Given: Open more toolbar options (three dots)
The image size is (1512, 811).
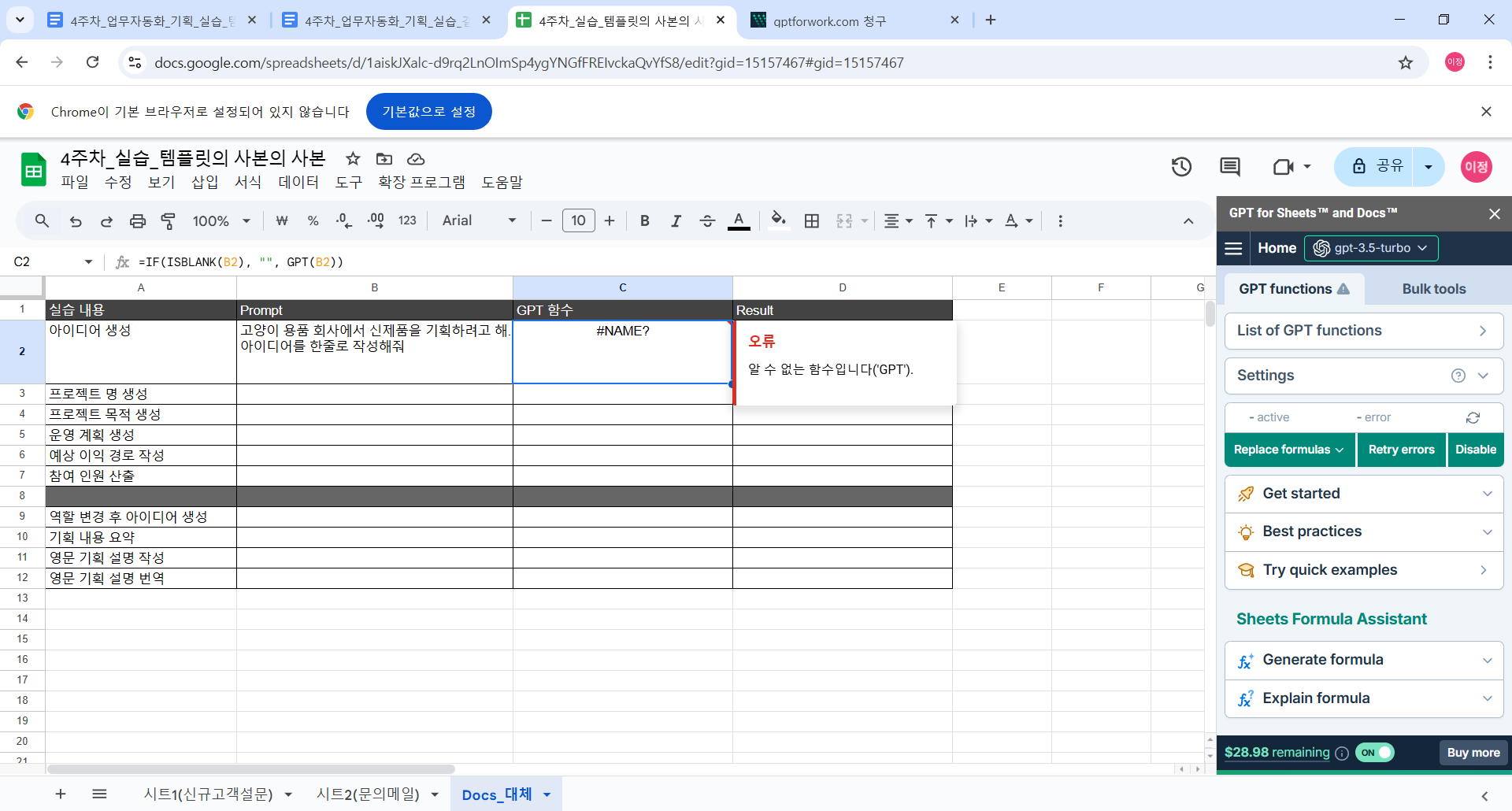Looking at the screenshot, I should (1060, 221).
